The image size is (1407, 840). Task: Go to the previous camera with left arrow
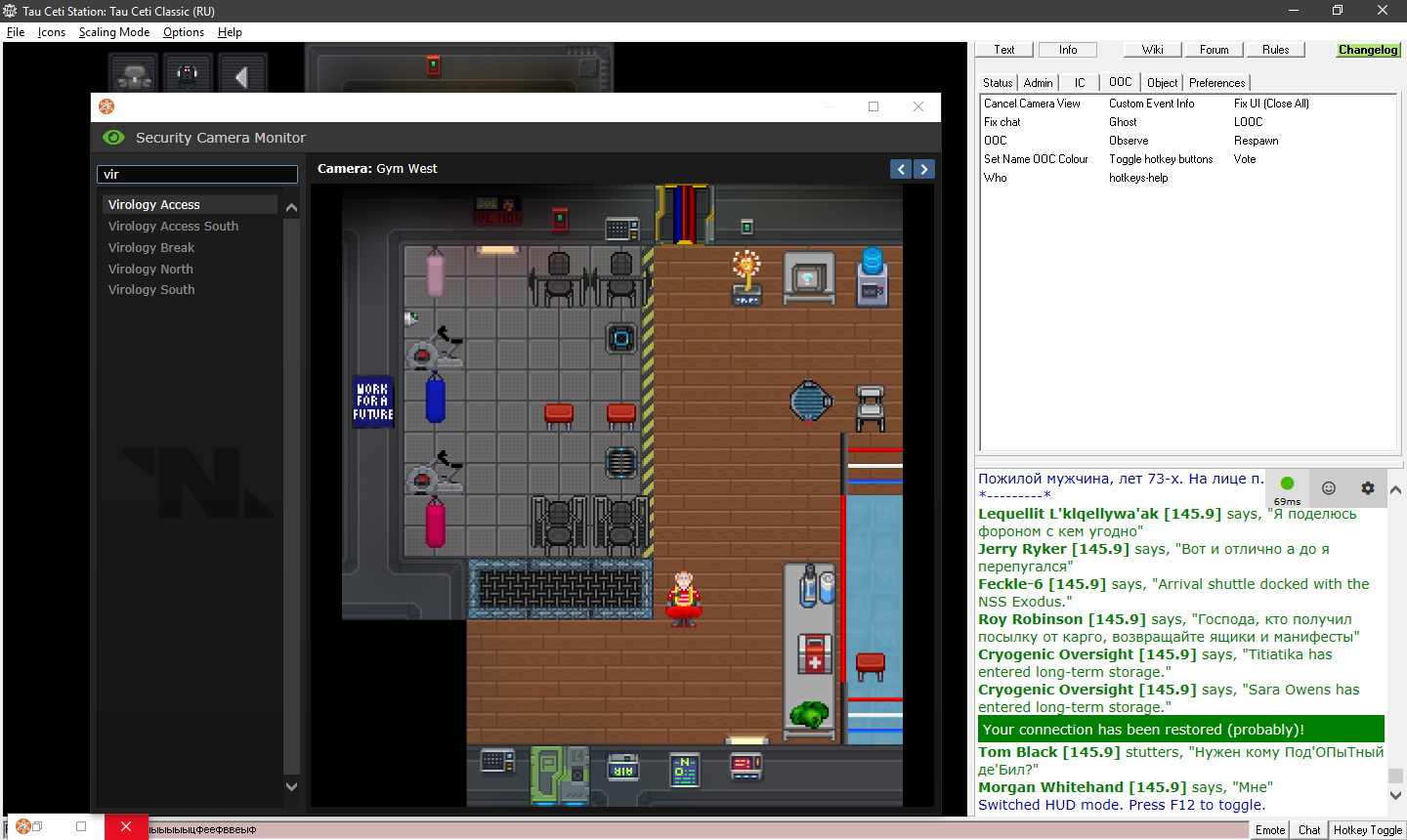tap(901, 169)
